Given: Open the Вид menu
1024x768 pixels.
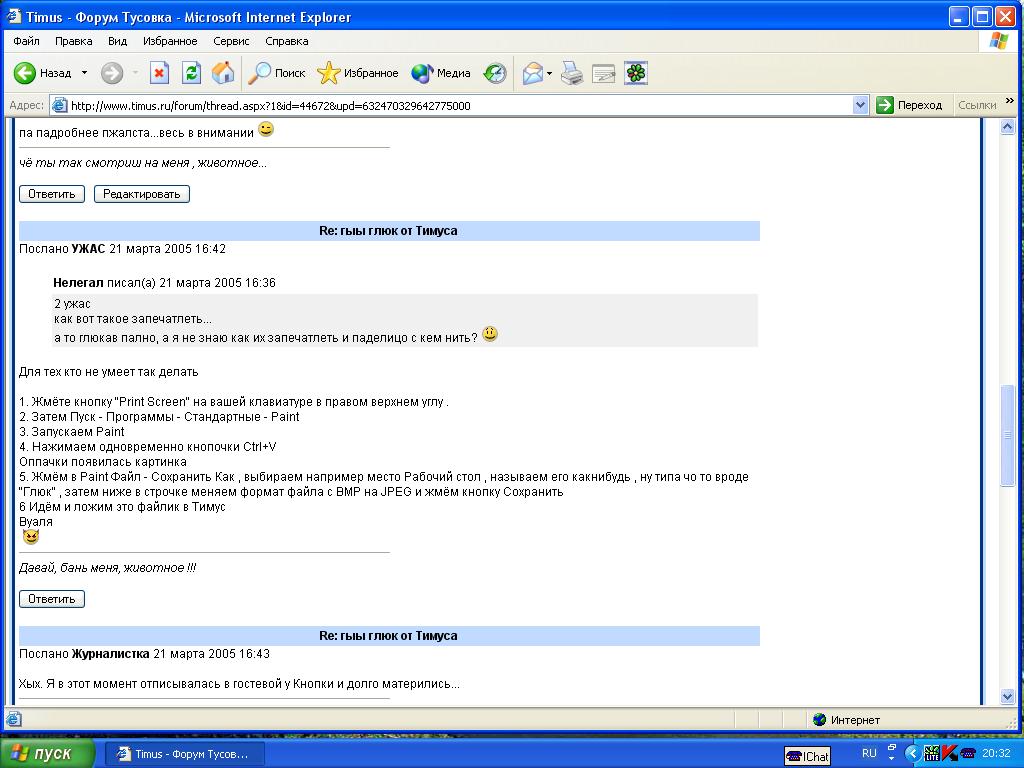Looking at the screenshot, I should click(x=117, y=41).
